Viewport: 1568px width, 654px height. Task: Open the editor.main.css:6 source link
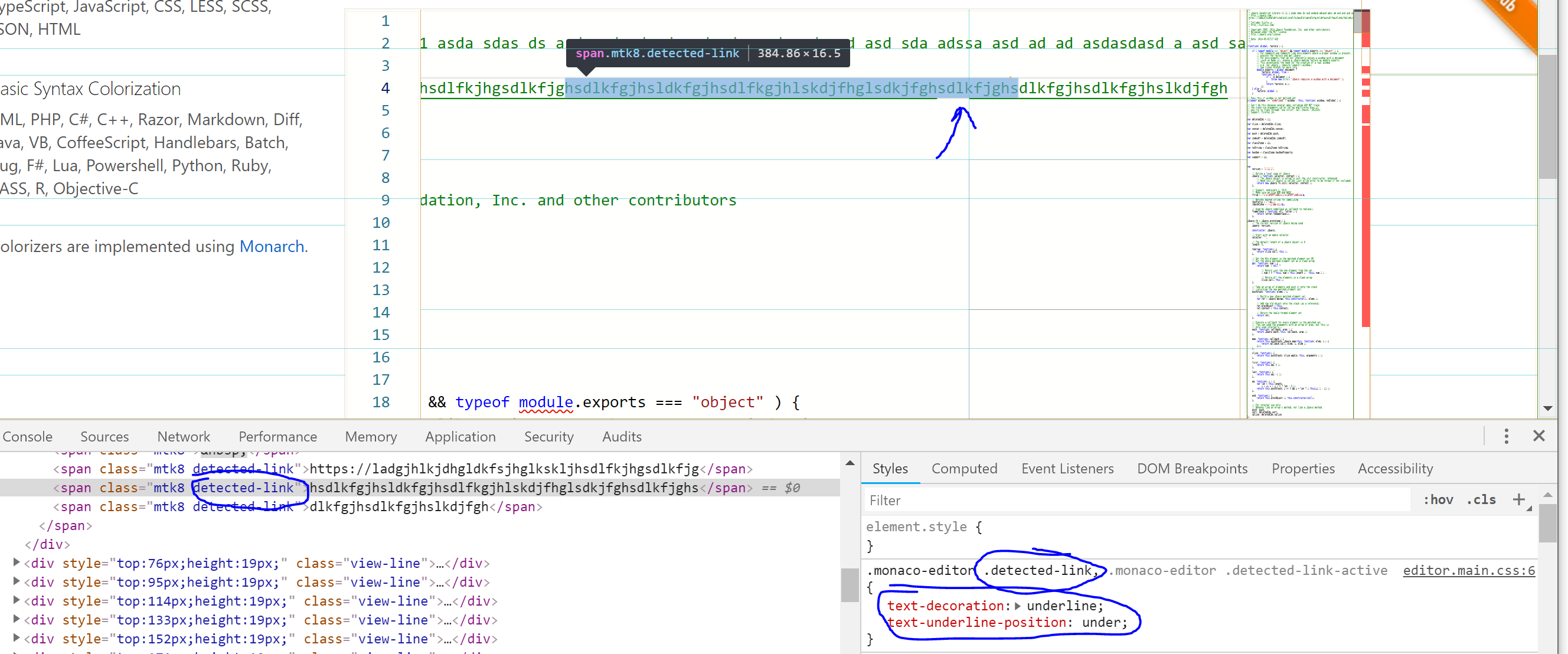tap(1469, 570)
